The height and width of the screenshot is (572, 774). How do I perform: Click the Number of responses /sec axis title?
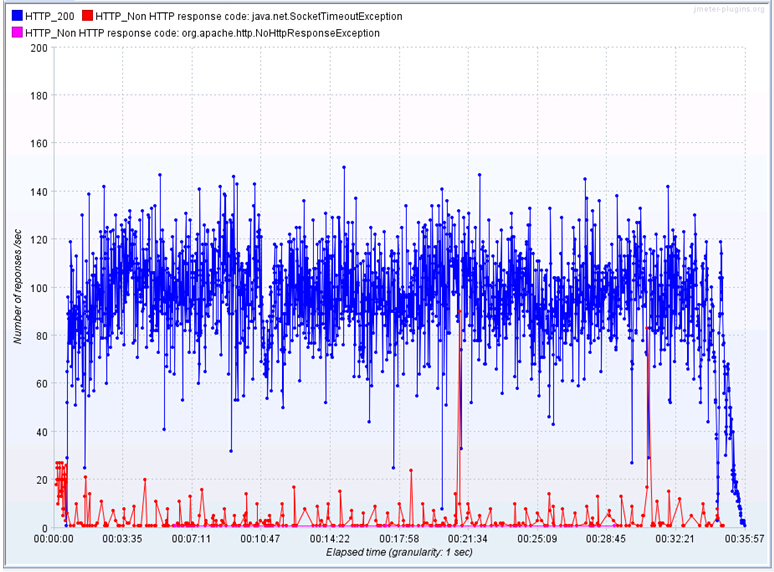[x=18, y=287]
